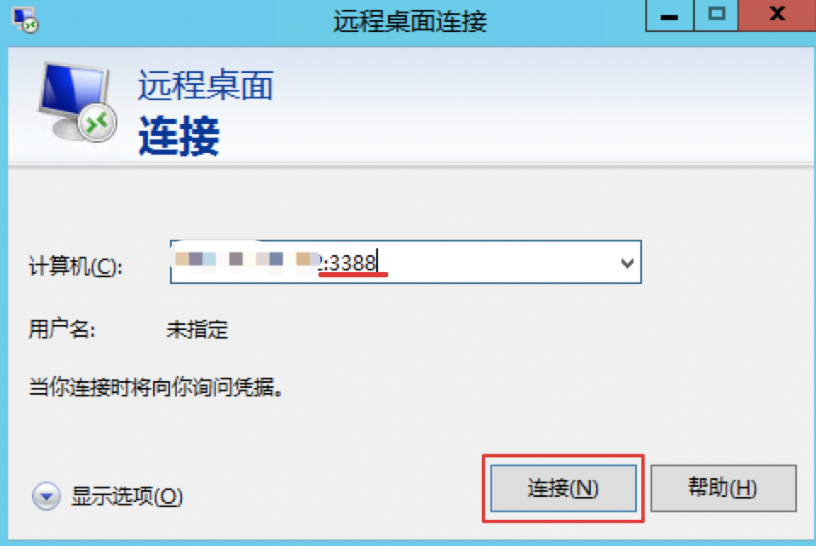Place cursor at :3388 port text
Viewport: 816px width, 546px height.
[x=350, y=263]
